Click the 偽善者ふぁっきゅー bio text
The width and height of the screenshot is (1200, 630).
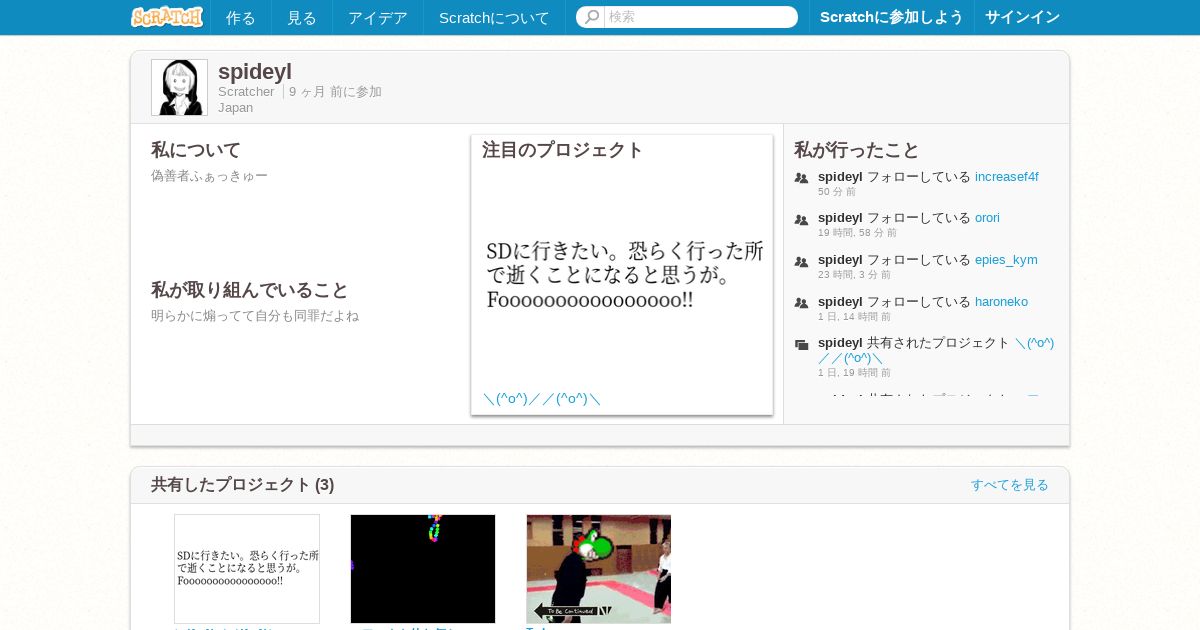point(209,176)
